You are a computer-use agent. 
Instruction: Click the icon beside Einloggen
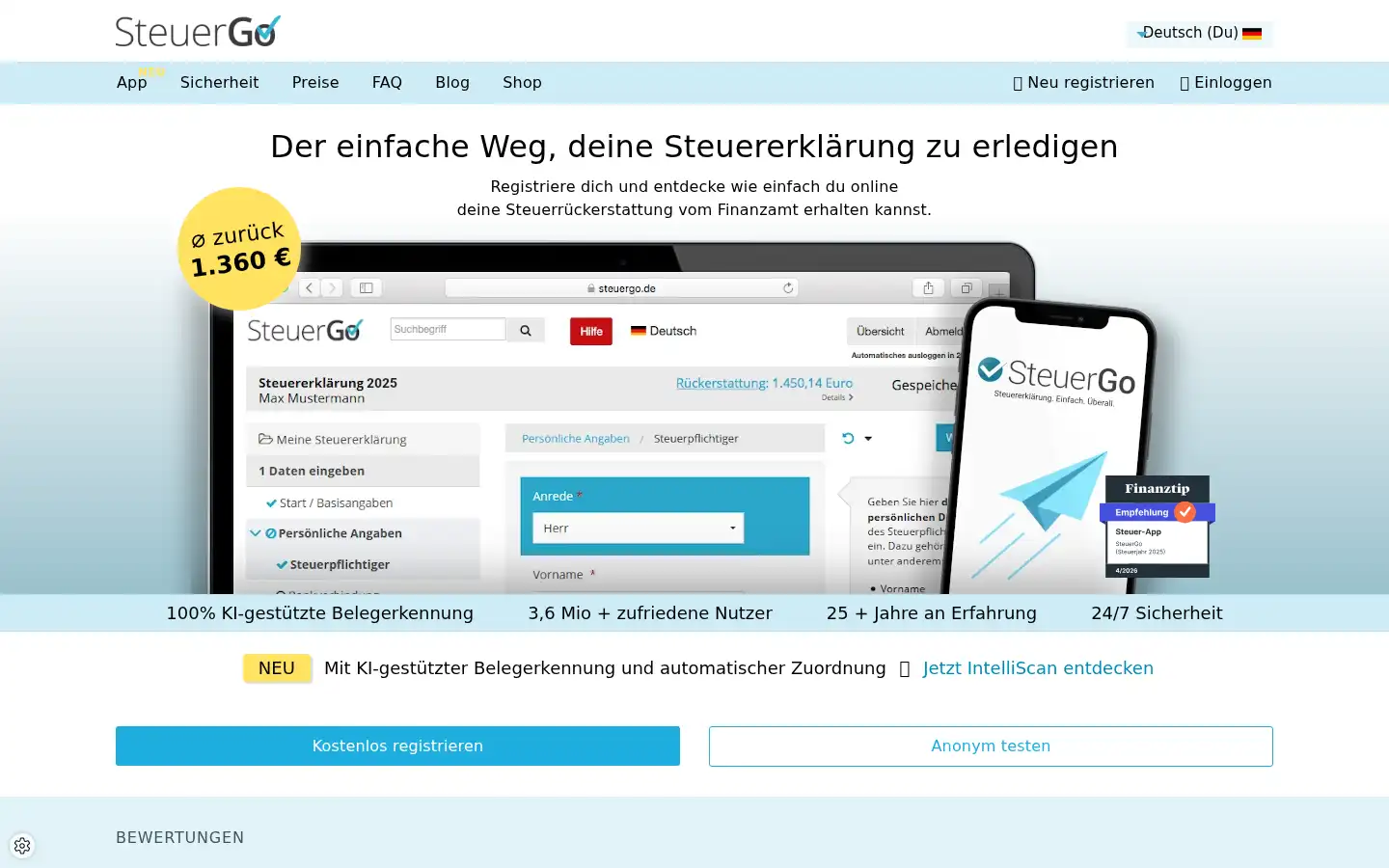(1185, 84)
